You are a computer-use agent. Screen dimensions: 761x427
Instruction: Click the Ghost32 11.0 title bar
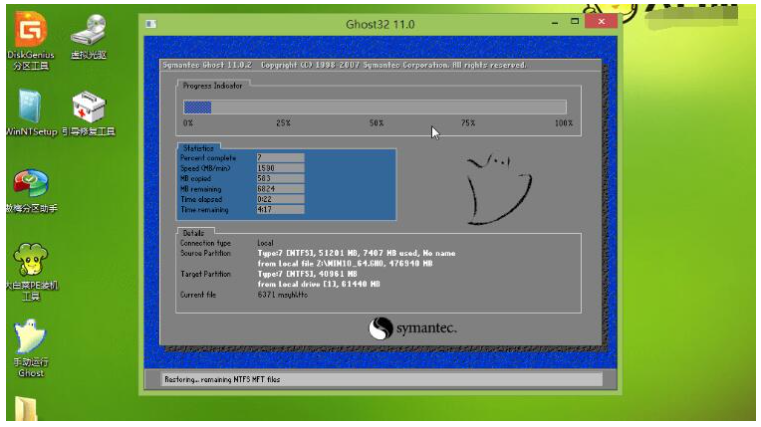coord(380,22)
